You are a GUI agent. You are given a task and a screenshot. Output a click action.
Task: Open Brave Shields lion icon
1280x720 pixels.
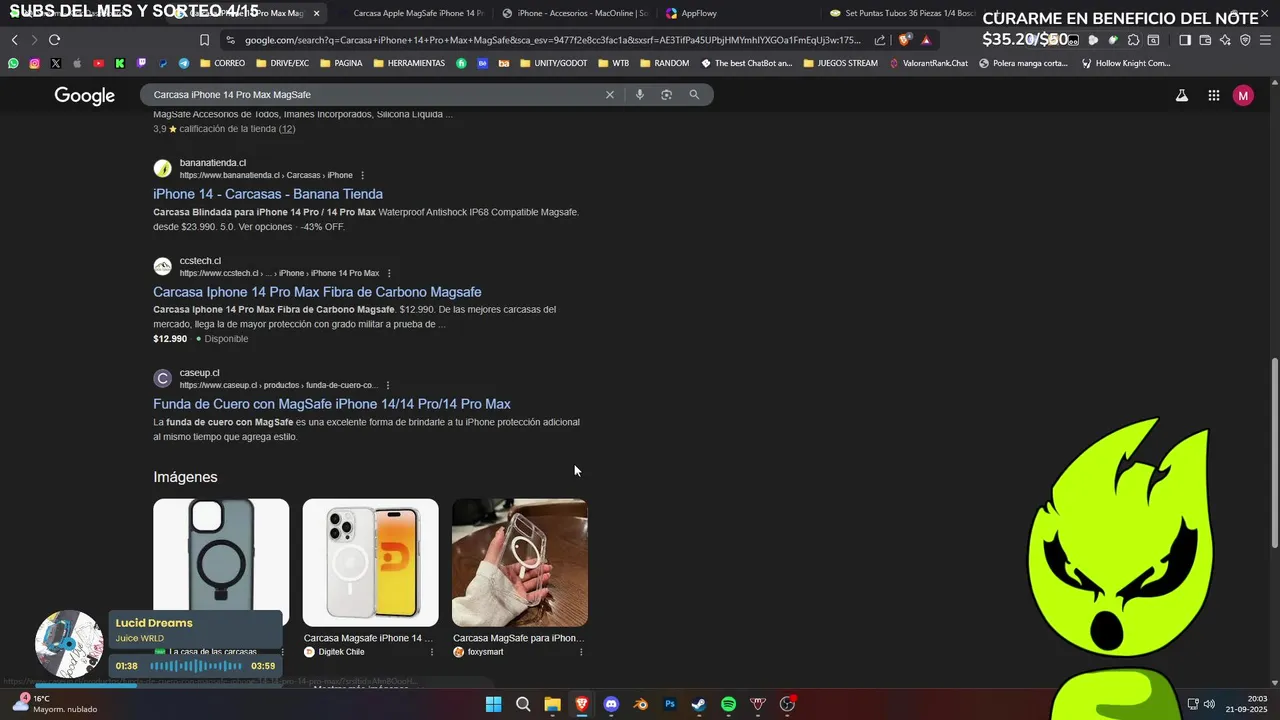905,40
